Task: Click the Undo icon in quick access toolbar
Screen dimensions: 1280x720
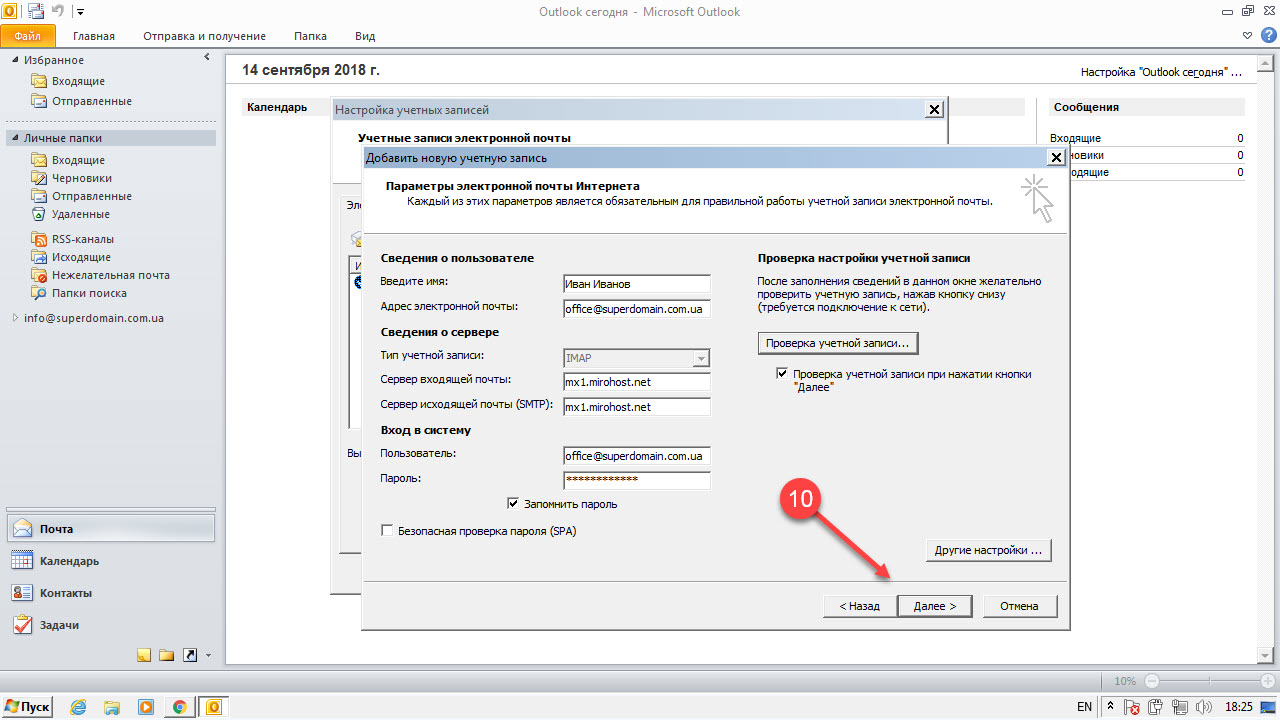Action: tap(57, 11)
